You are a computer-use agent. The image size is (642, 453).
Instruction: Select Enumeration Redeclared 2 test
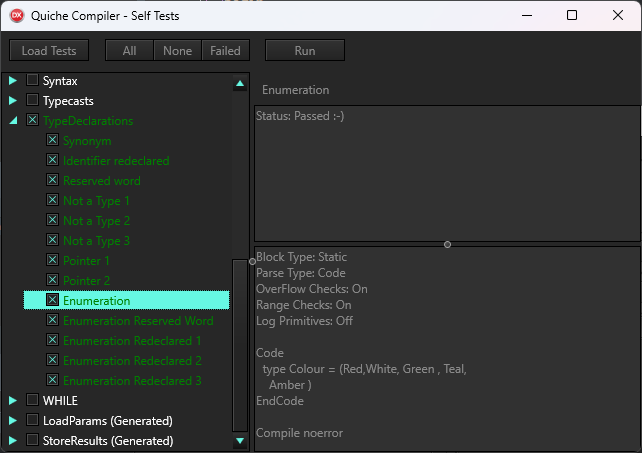[x=132, y=361]
